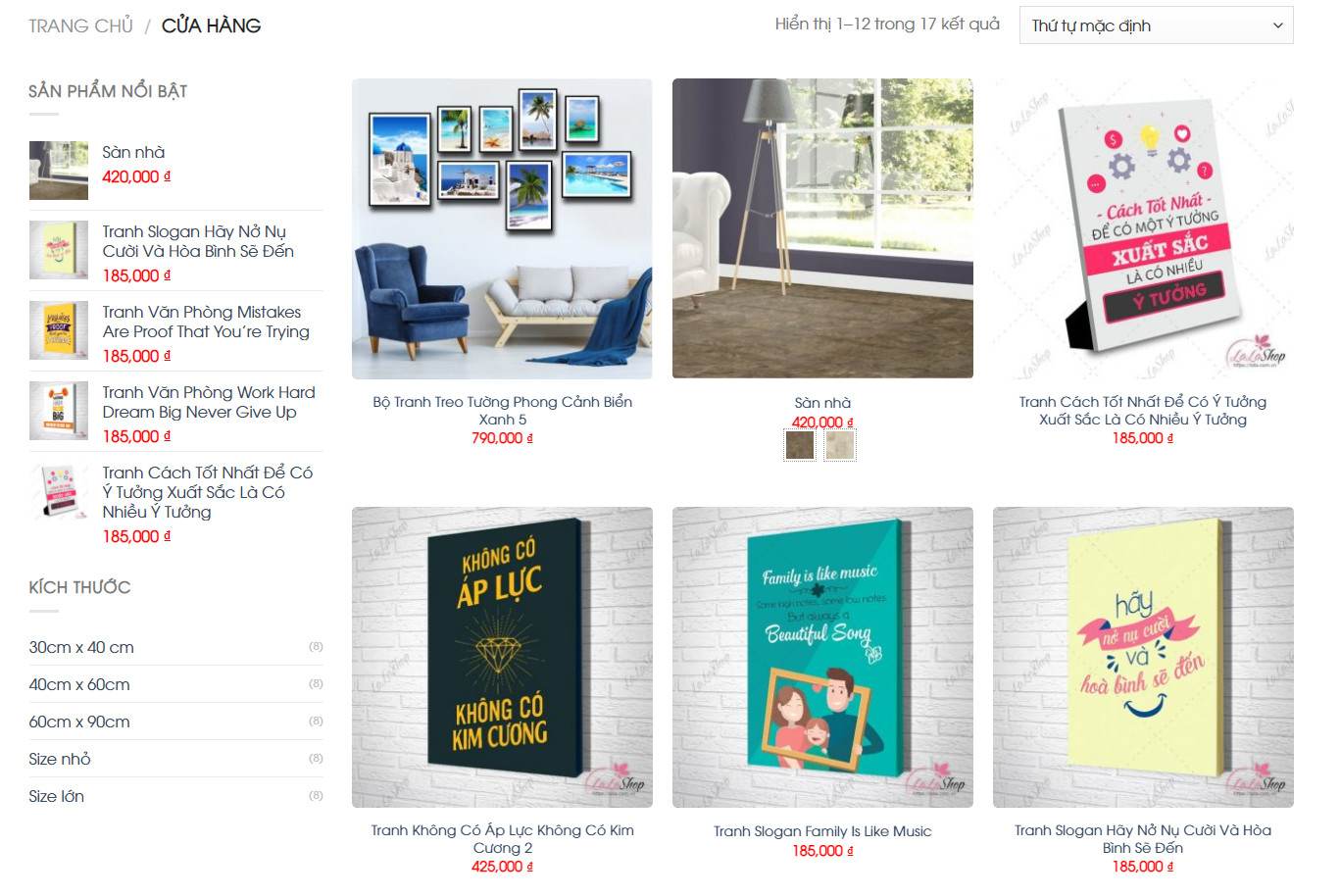This screenshot has width=1340, height=896.
Task: Open the default sort order dropdown
Action: 1156,25
